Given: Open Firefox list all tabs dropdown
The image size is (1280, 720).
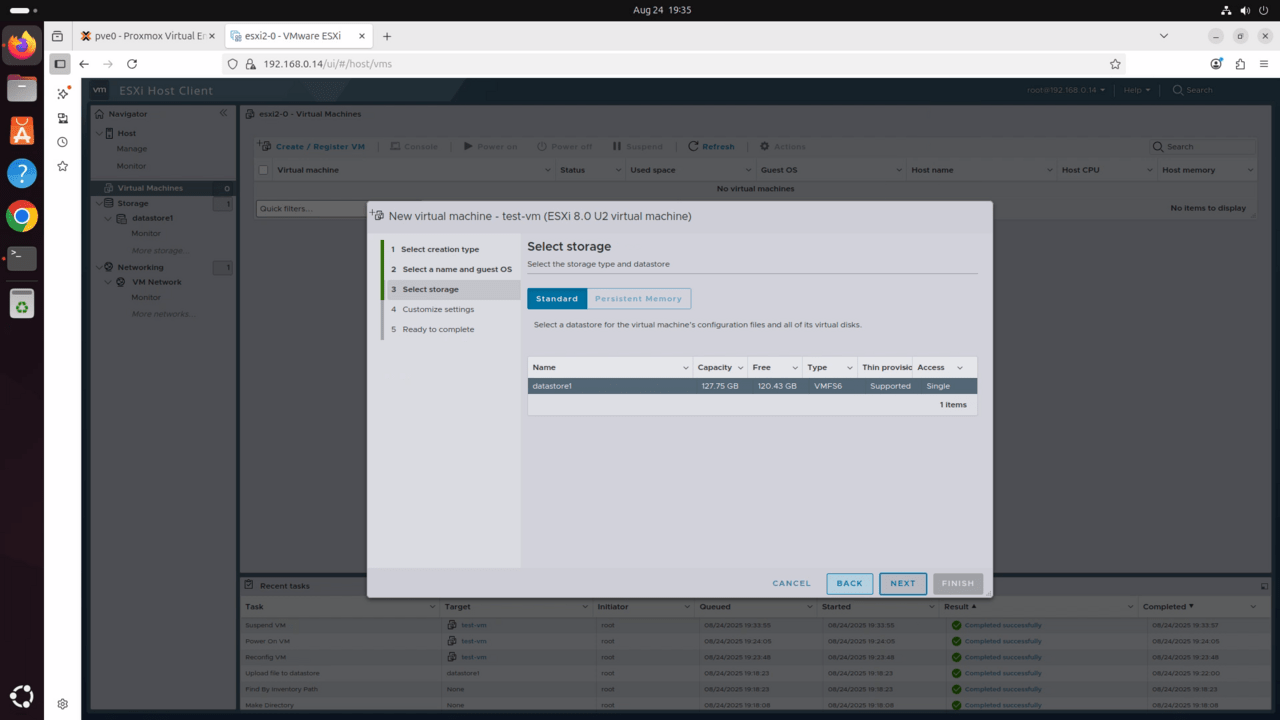Looking at the screenshot, I should [x=1164, y=36].
